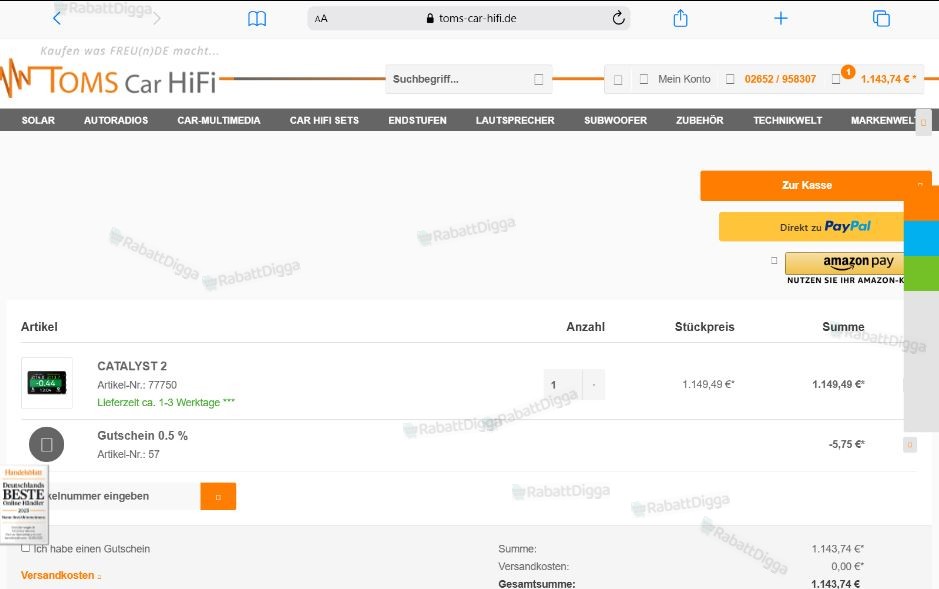Open a new tab with plus icon
This screenshot has height=589, width=939.
click(x=781, y=19)
